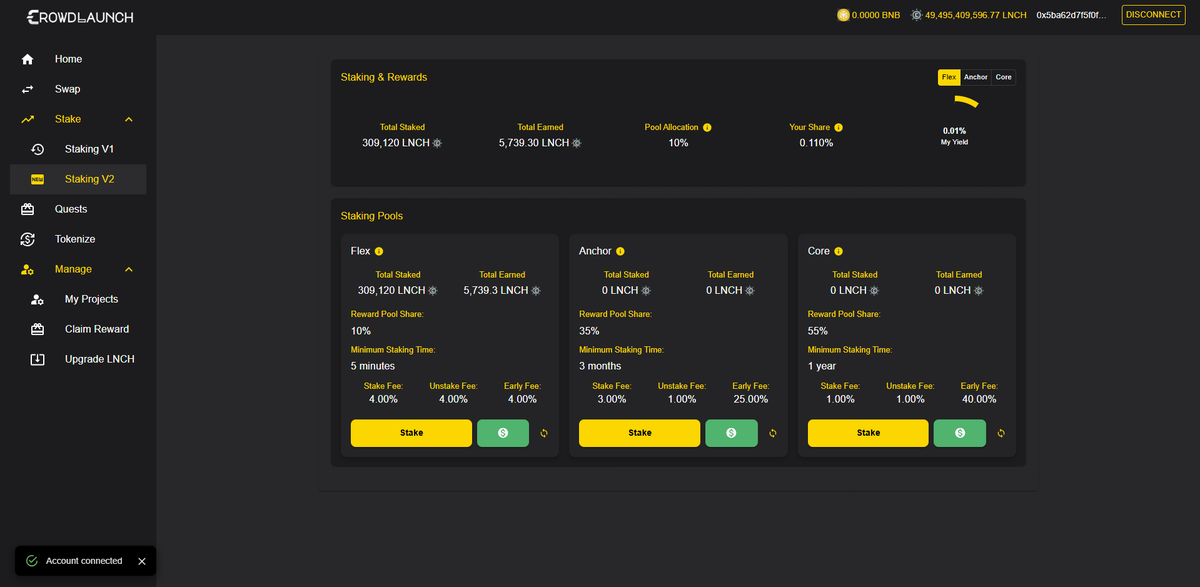The height and width of the screenshot is (587, 1200).
Task: Click the Core 1 year staking time
Action: [x=822, y=366]
